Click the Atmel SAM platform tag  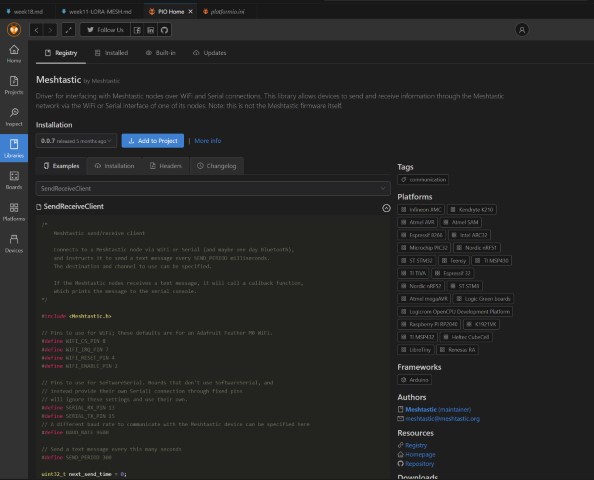(461, 222)
